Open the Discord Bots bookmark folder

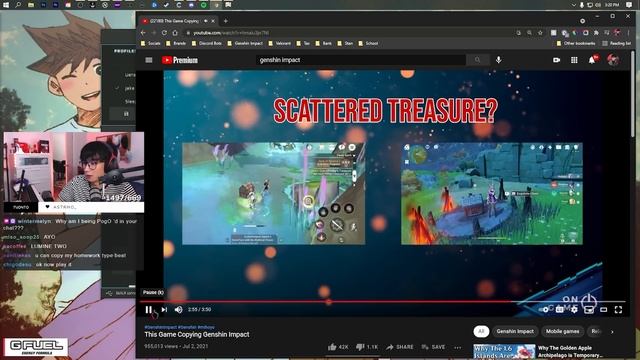click(207, 43)
